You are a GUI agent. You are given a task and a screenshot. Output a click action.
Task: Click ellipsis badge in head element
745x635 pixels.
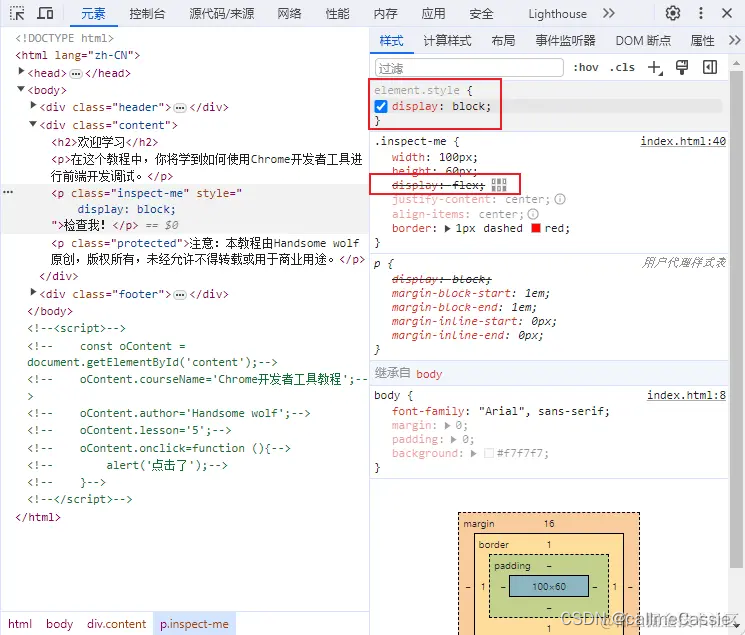(76, 74)
